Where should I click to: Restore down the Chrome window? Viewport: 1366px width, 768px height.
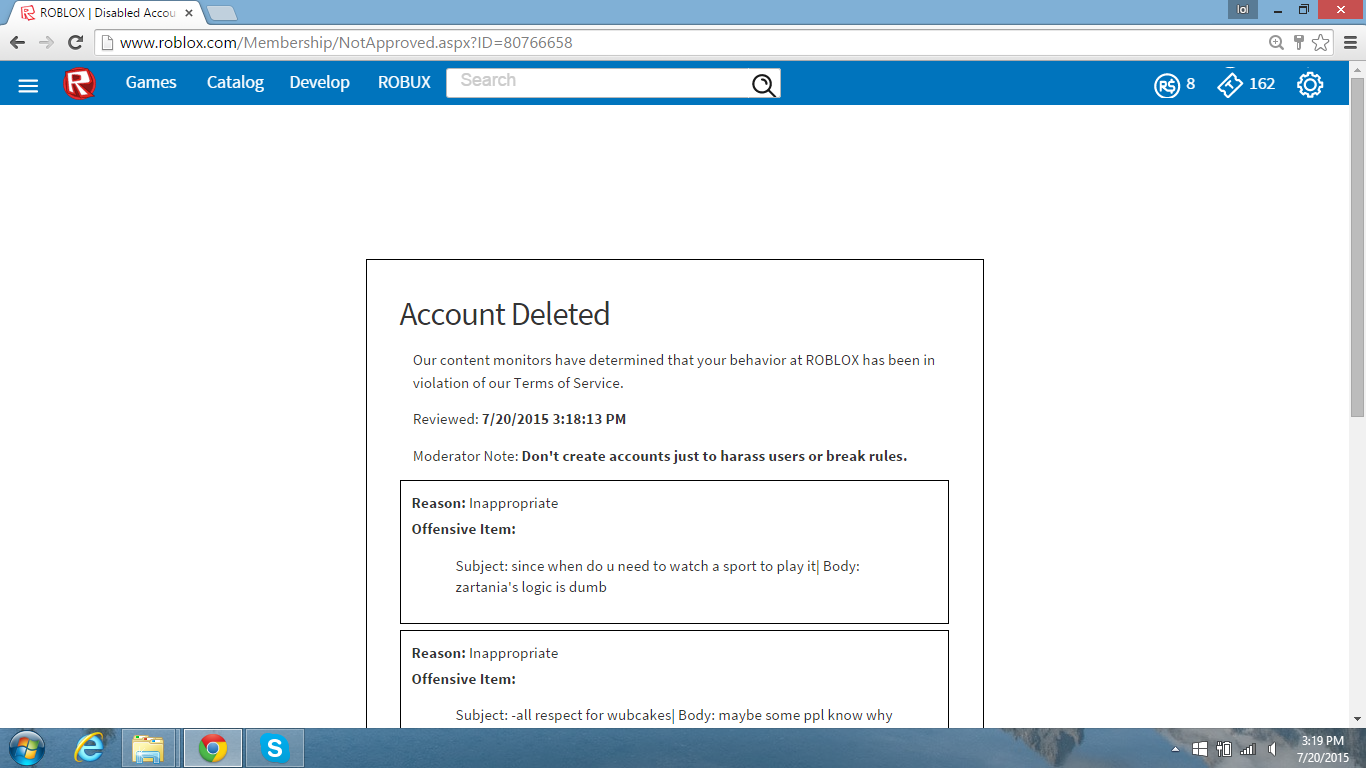pos(1303,10)
